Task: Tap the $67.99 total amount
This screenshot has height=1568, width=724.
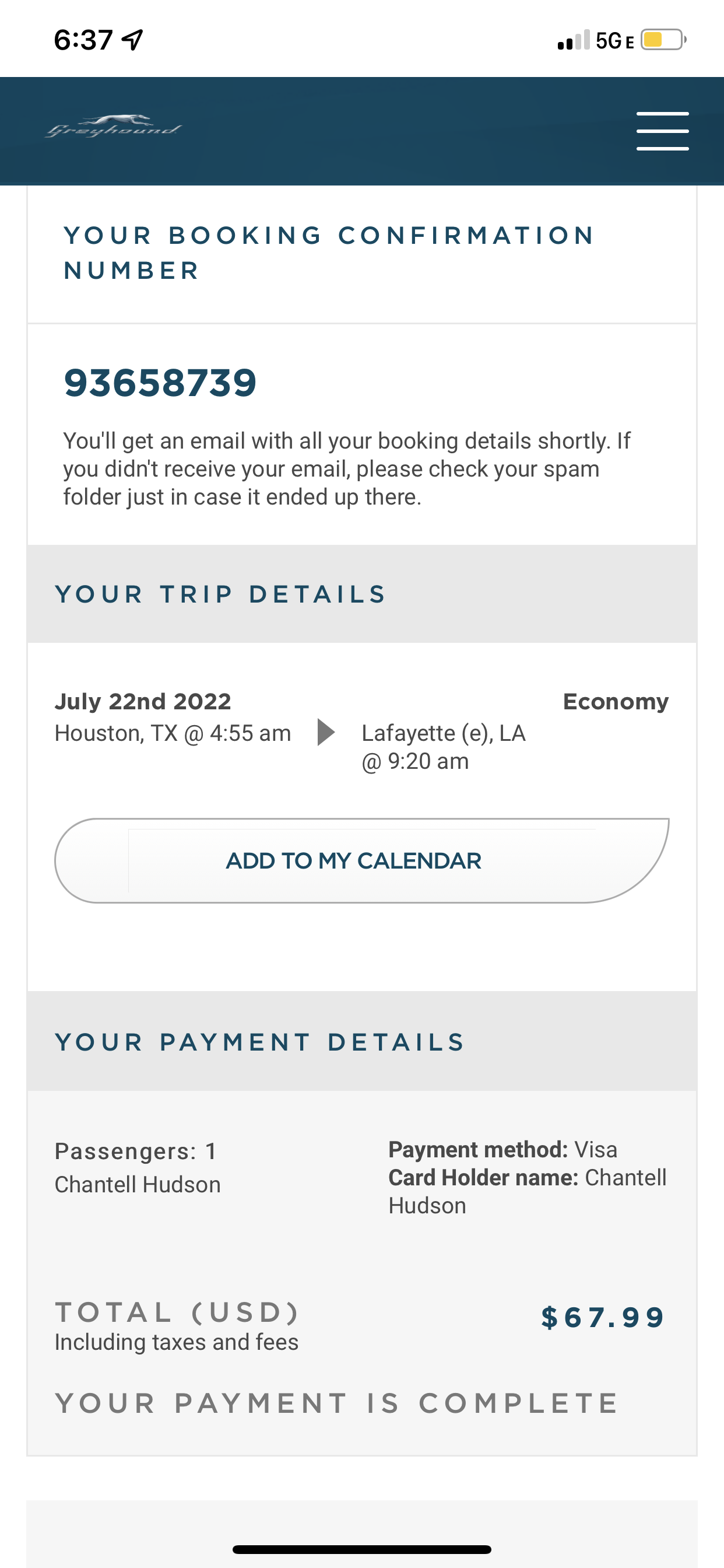Action: [x=603, y=1317]
